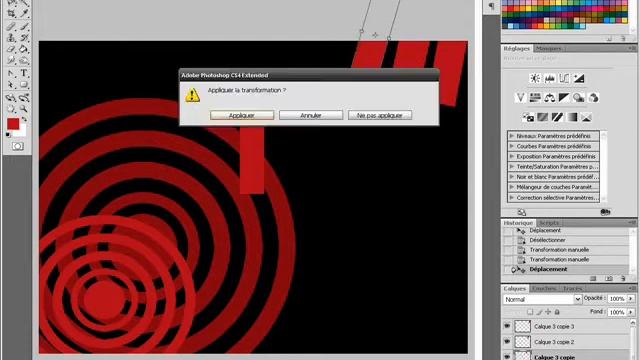640x360 pixels.
Task: Expand Mélangeur de couches presets
Action: pos(511,187)
